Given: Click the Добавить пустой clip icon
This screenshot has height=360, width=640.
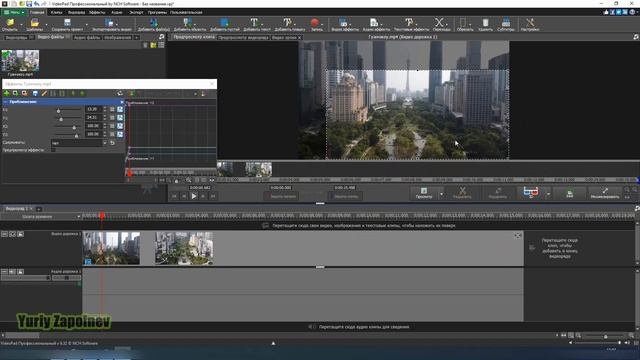Looking at the screenshot, I should (x=224, y=22).
